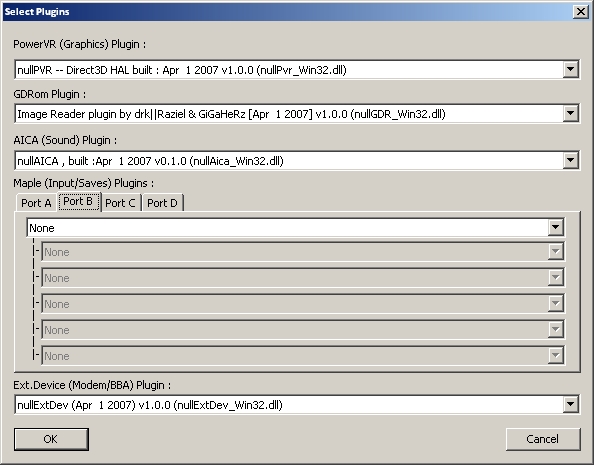Switch to the Port C tab

pyautogui.click(x=120, y=203)
